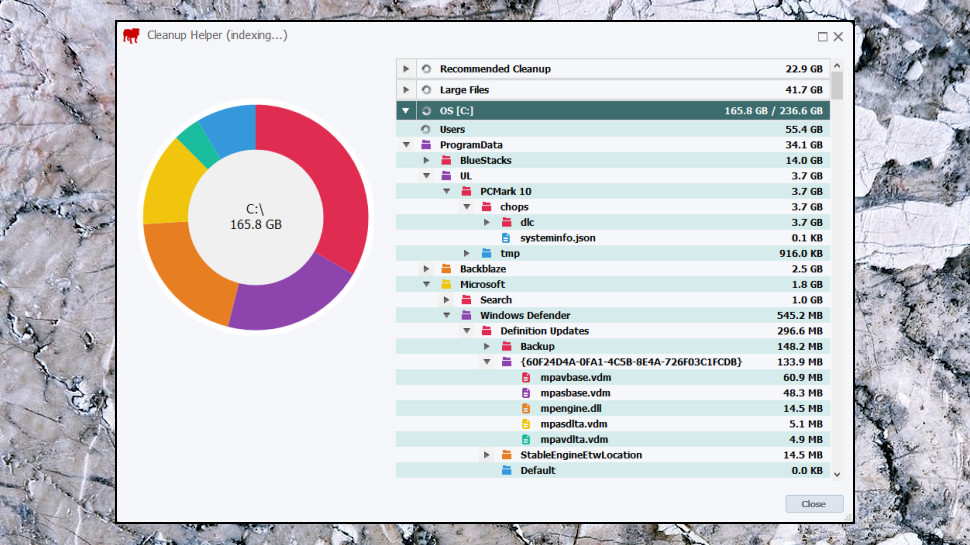Collapse the Microsoft folder
This screenshot has height=545, width=970.
coord(426,284)
